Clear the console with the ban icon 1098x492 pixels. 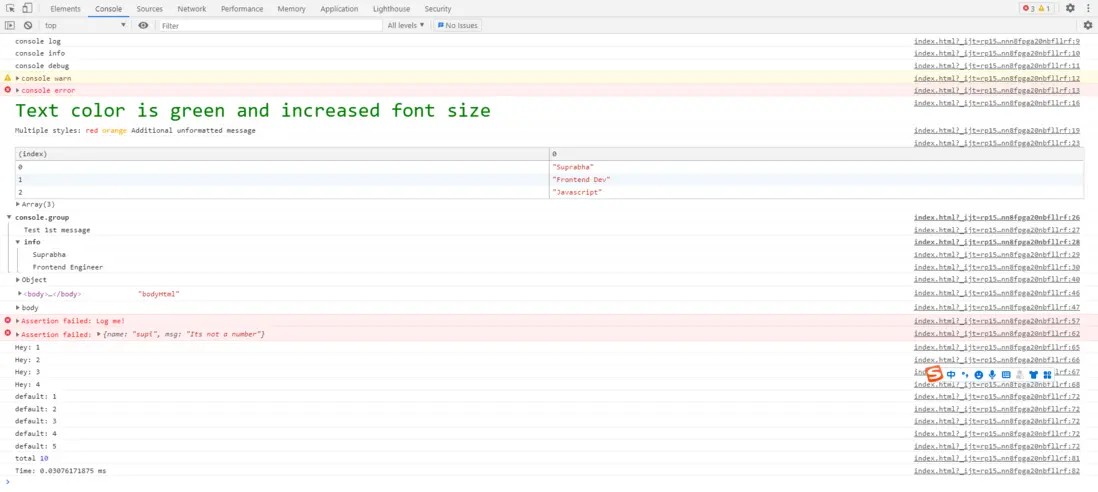[x=28, y=25]
